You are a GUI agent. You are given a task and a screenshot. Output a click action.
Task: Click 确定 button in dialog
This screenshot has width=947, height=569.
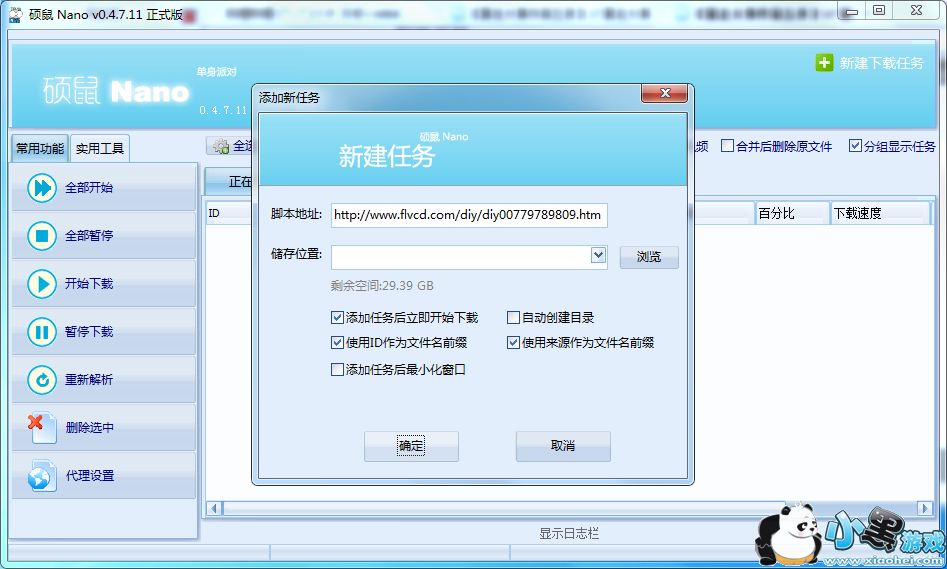(411, 446)
